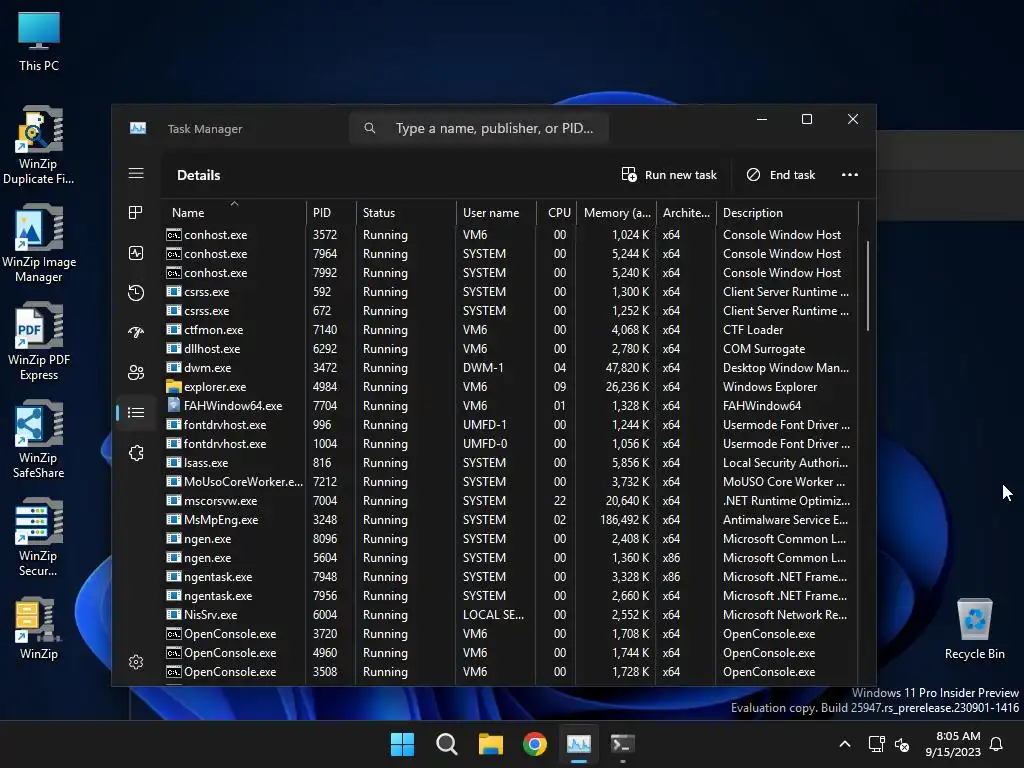1024x768 pixels.
Task: Launch Google Chrome from the taskbar
Action: [x=535, y=744]
